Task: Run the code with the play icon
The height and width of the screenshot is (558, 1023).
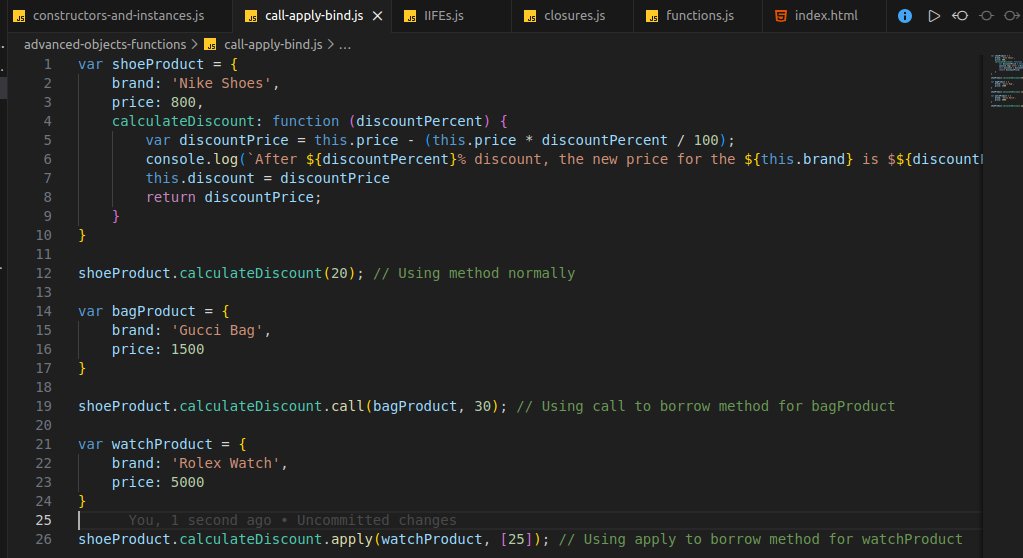Action: click(x=934, y=16)
